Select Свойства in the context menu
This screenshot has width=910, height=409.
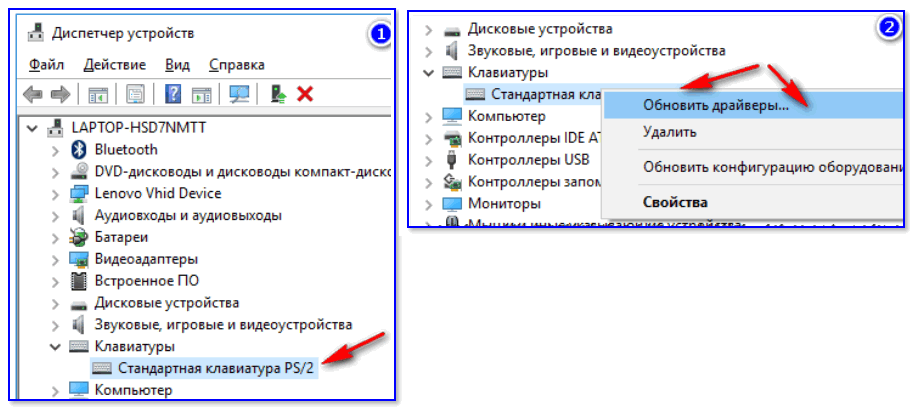(x=676, y=201)
